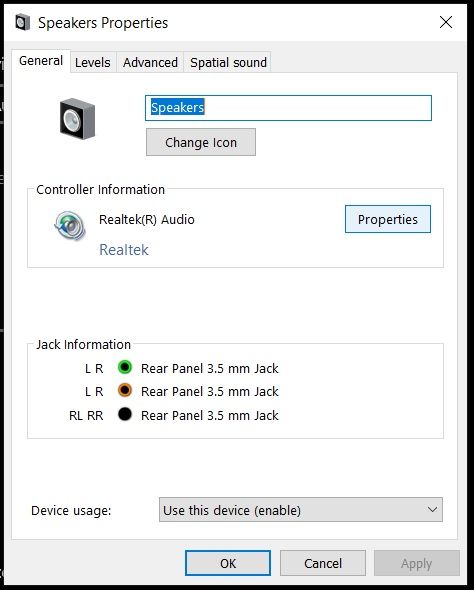Image resolution: width=474 pixels, height=590 pixels.
Task: Select the General tab
Action: pyautogui.click(x=41, y=61)
